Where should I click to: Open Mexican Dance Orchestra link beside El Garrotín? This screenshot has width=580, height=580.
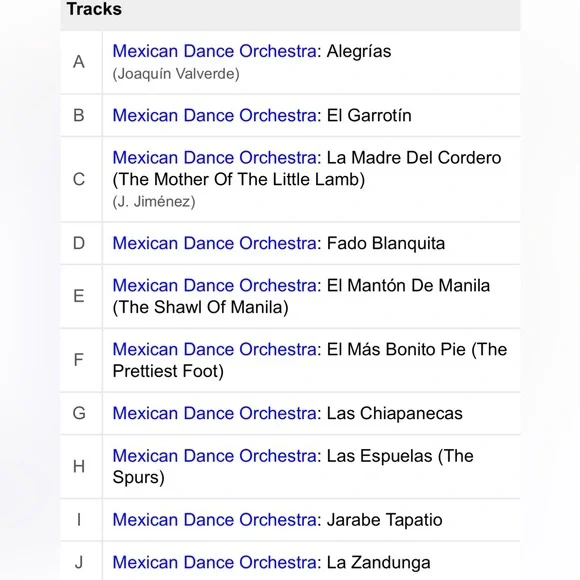214,115
